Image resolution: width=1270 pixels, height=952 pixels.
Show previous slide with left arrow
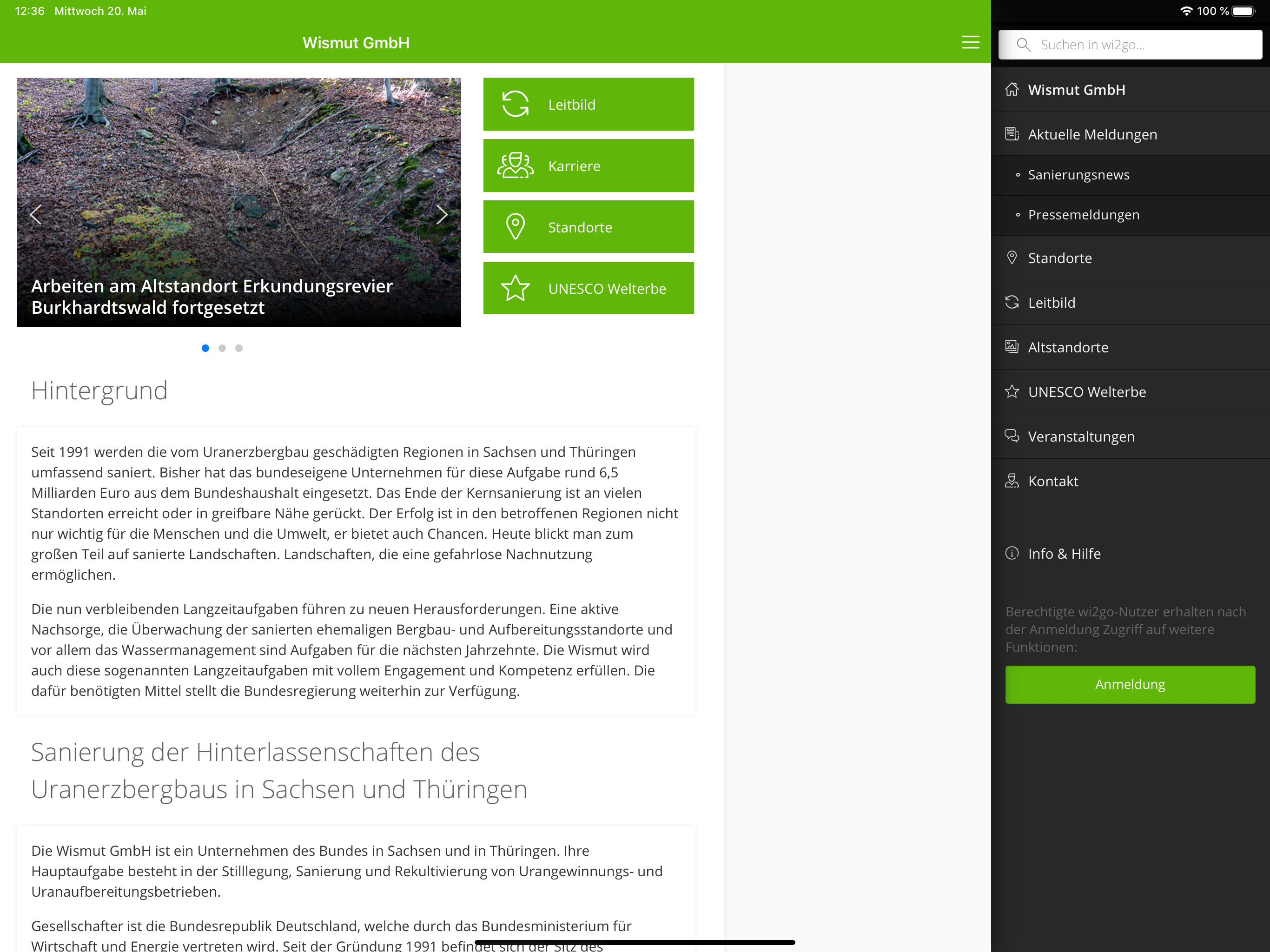point(36,215)
